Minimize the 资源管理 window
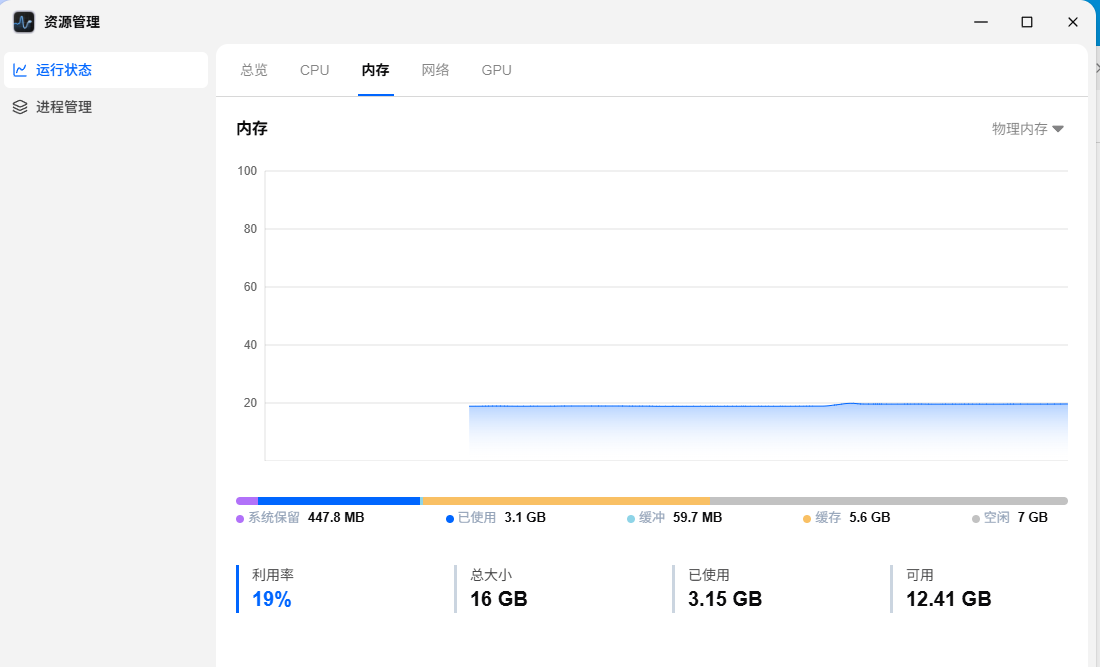The width and height of the screenshot is (1100, 667). (981, 22)
